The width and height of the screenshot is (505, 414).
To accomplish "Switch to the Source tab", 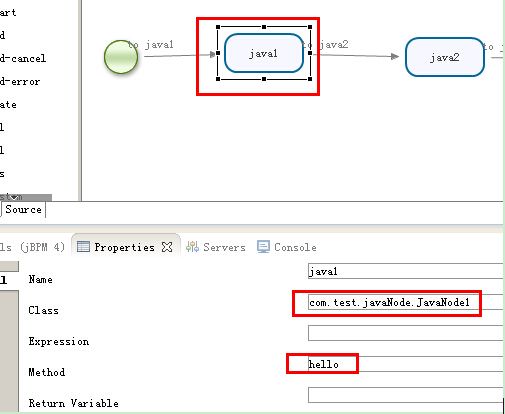I will click(x=23, y=210).
